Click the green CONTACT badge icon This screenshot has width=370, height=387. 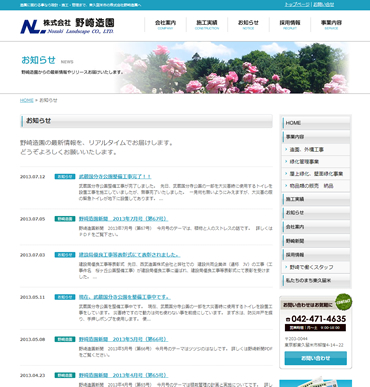pos(344,302)
